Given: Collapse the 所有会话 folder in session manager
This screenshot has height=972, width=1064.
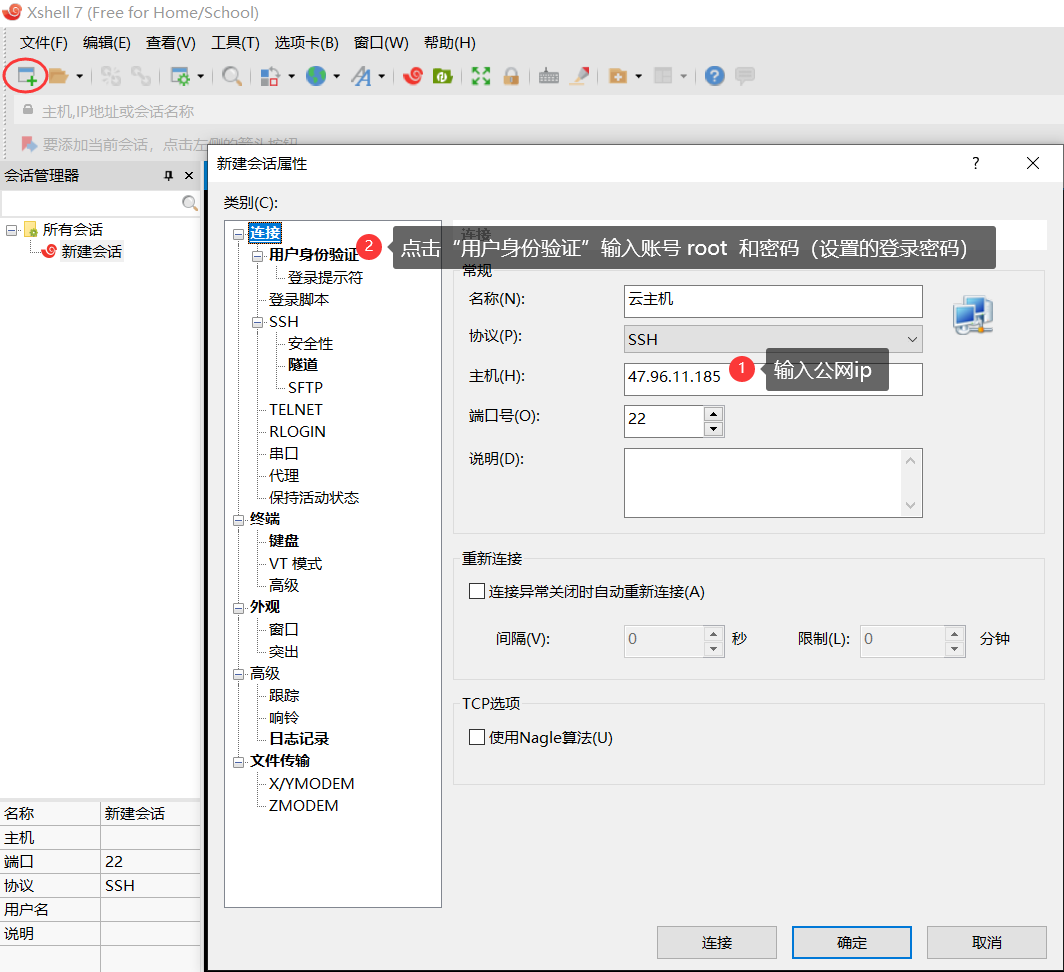Looking at the screenshot, I should (11, 230).
